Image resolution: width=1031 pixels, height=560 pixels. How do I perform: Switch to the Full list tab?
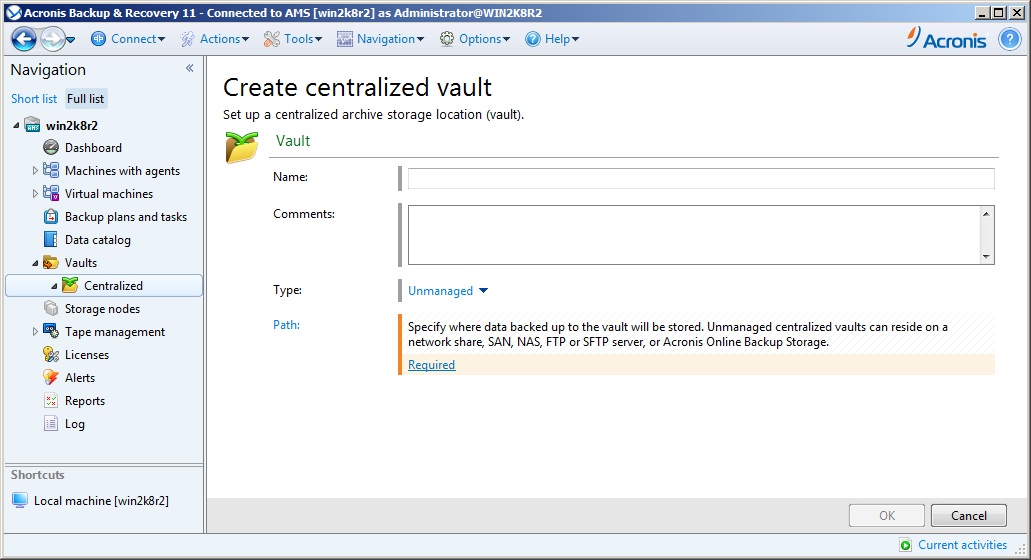coord(85,99)
